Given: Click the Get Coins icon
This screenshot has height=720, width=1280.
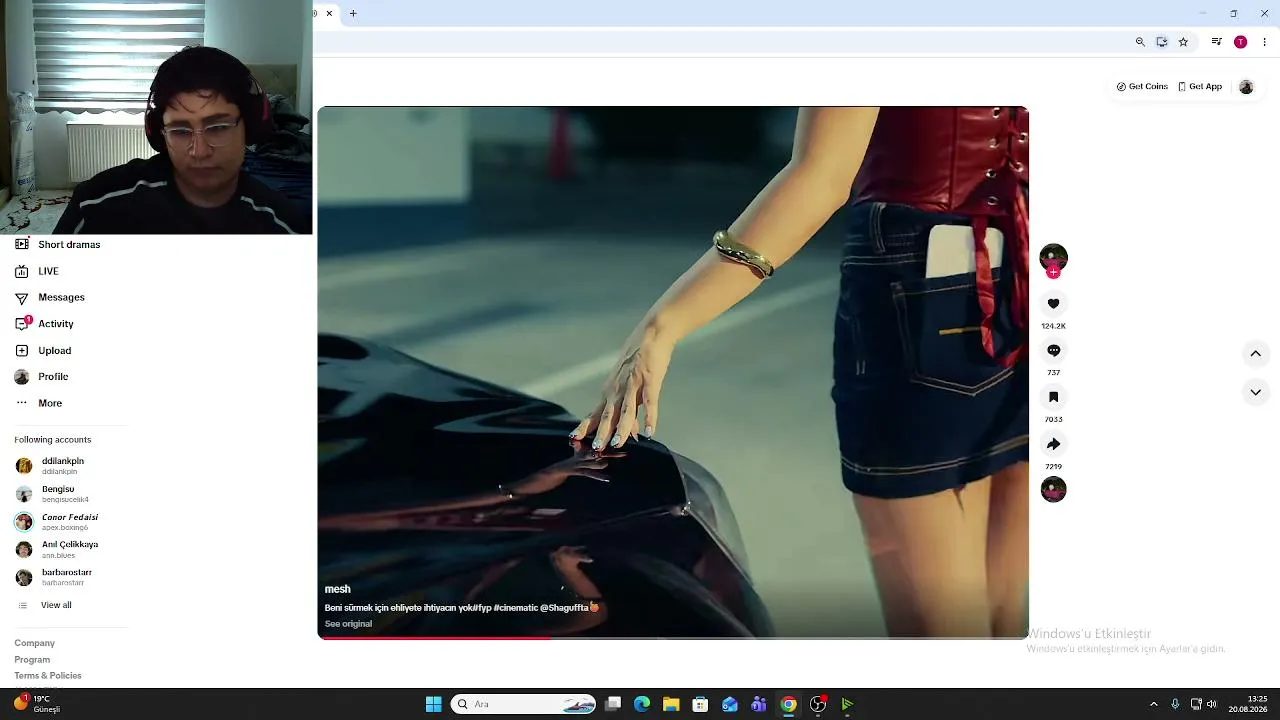Looking at the screenshot, I should 1121,87.
